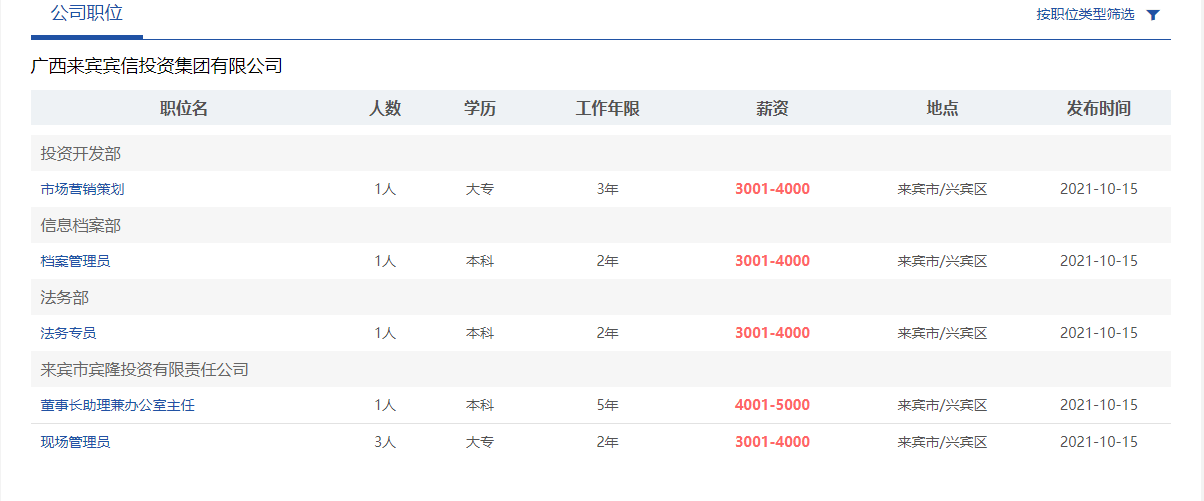
Task: Click location in 档案管理员 row
Action: pos(942,261)
